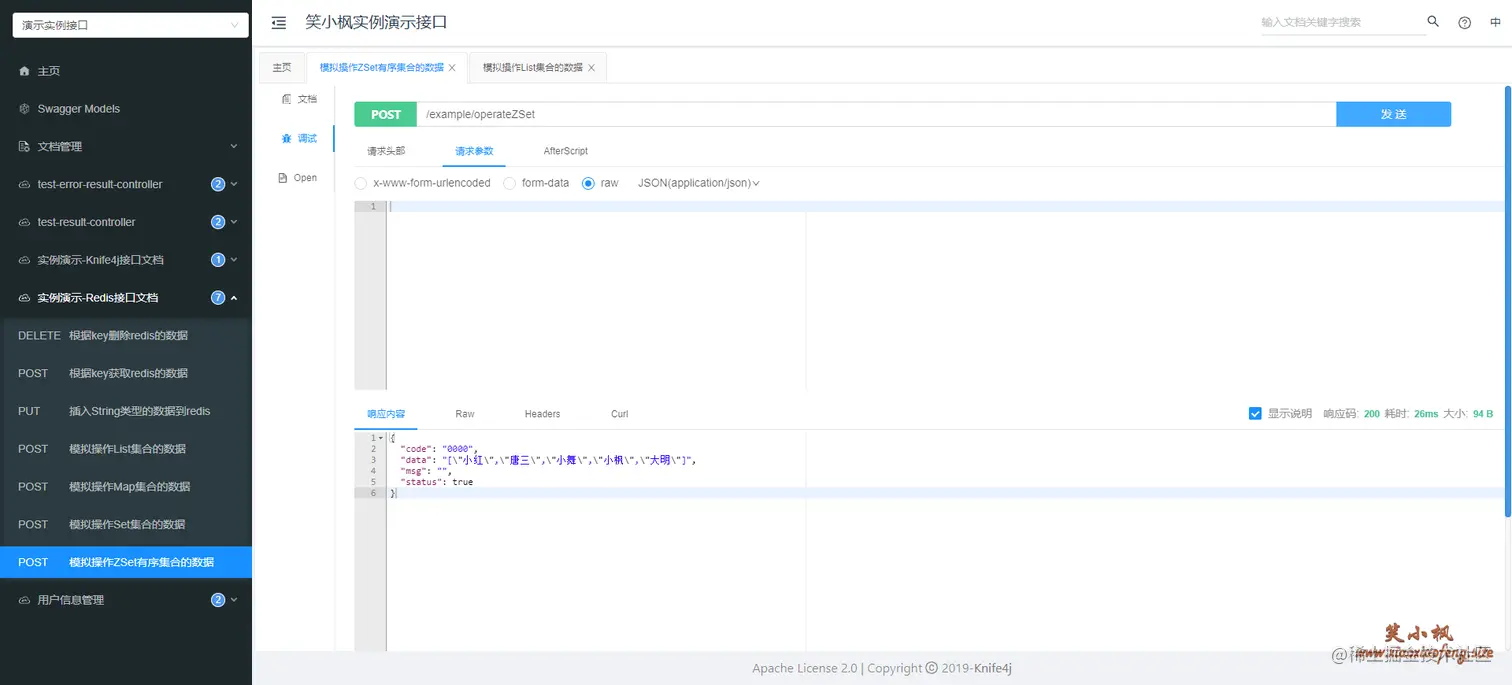Click the 文档管理 document icon
The image size is (1512, 685).
pyautogui.click(x=24, y=147)
